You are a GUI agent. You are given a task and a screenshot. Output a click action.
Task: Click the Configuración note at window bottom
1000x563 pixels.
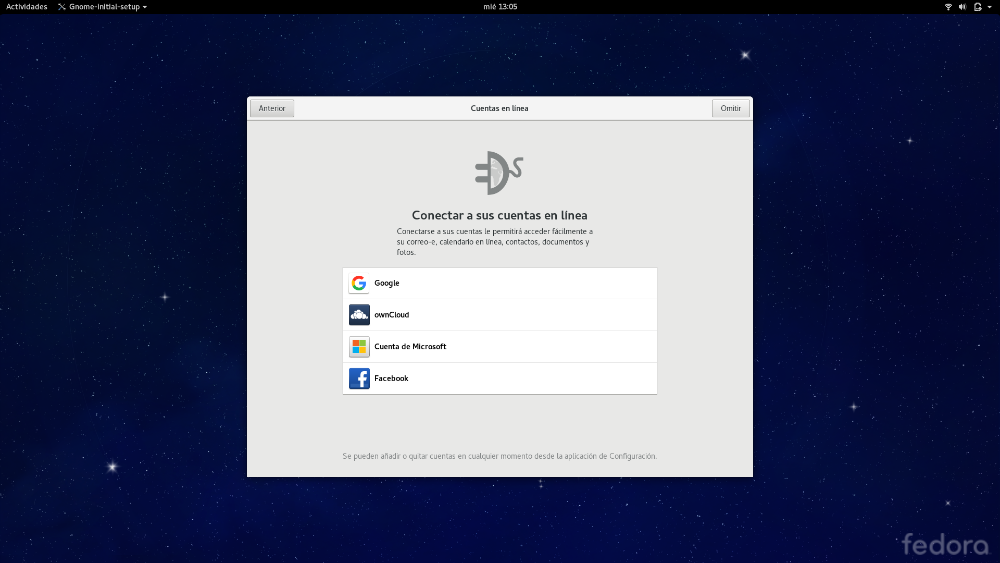pyautogui.click(x=499, y=457)
